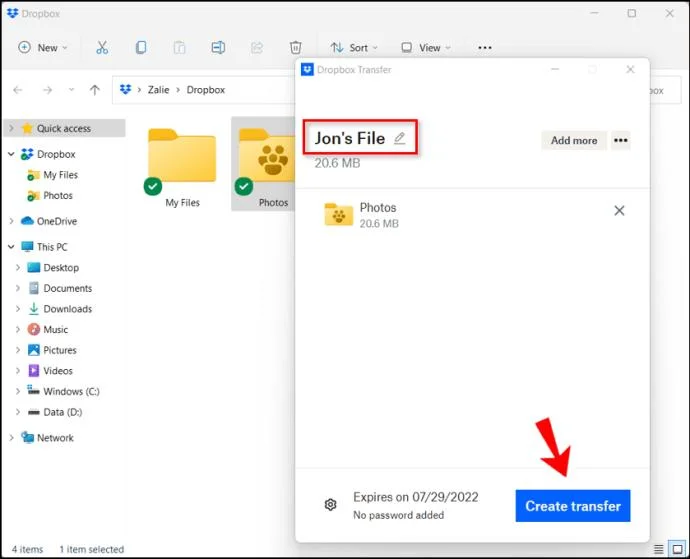Open the View dropdown menu
This screenshot has height=559, width=690.
point(426,48)
